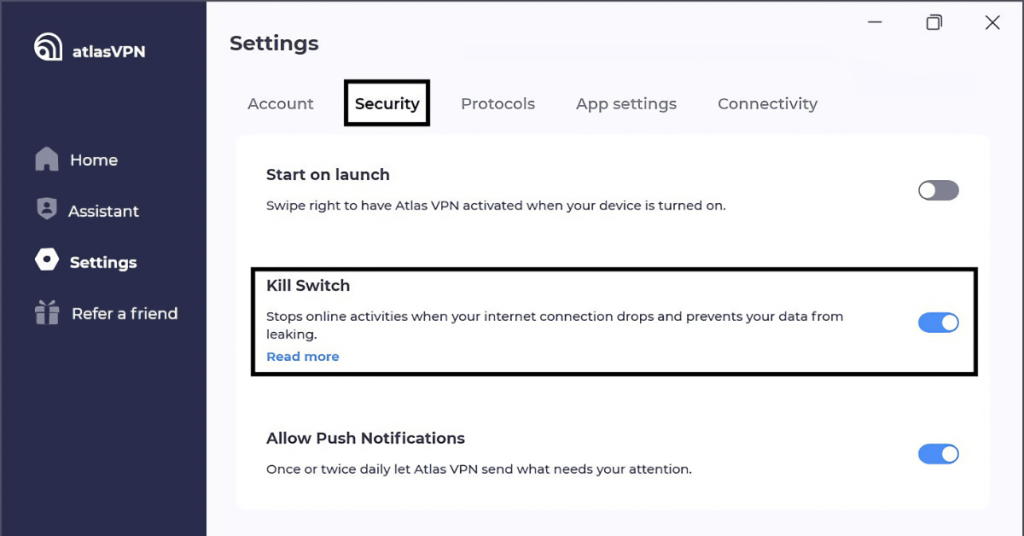
Task: Disable Allow Push Notifications toggle
Action: pyautogui.click(x=938, y=454)
